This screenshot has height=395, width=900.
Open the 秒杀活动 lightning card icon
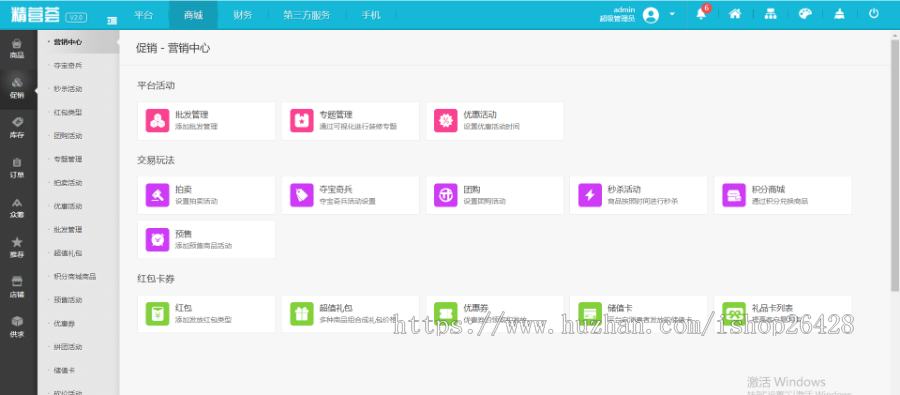(590, 195)
